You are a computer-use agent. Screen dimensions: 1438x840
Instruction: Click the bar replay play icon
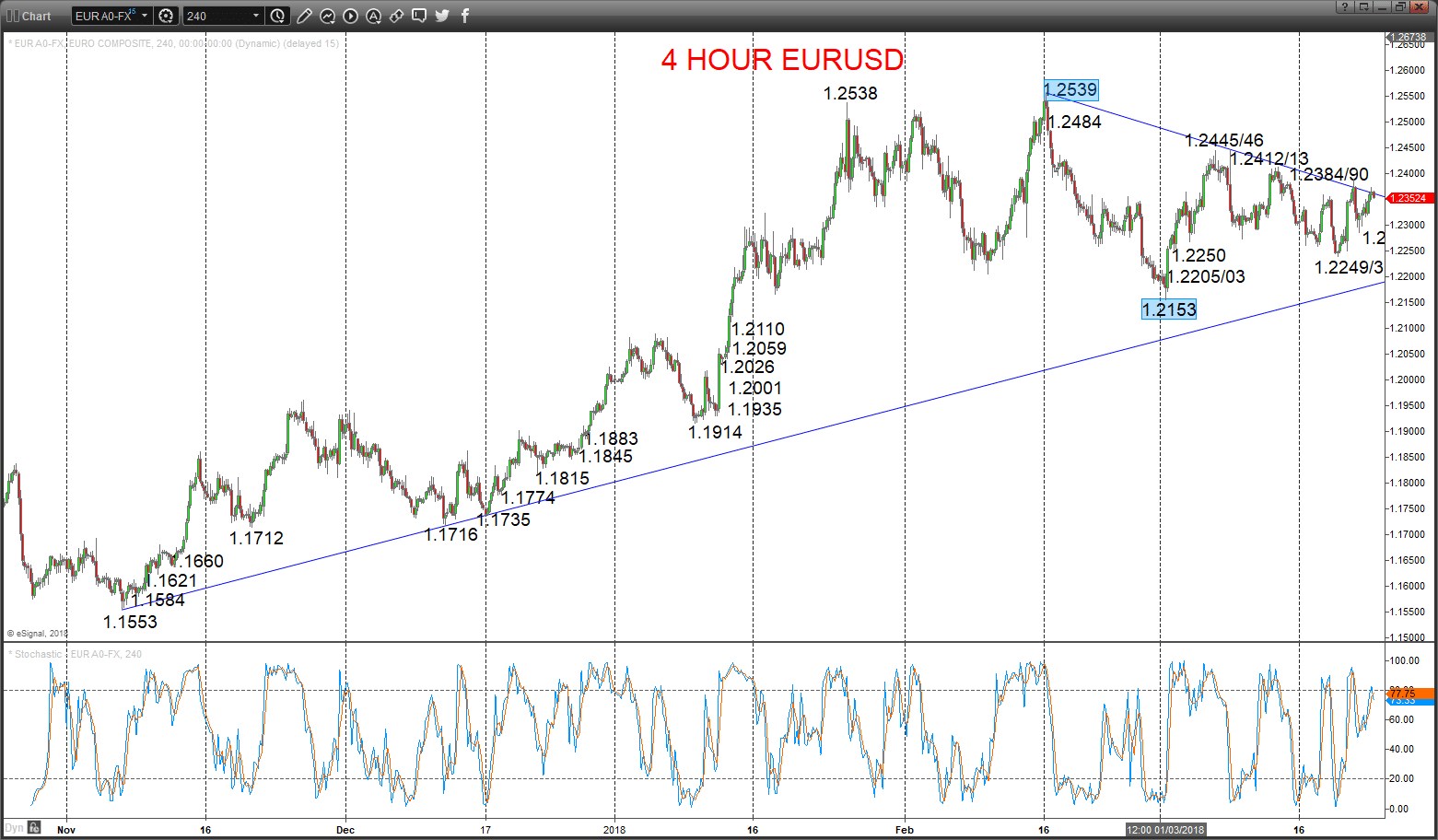pos(350,16)
